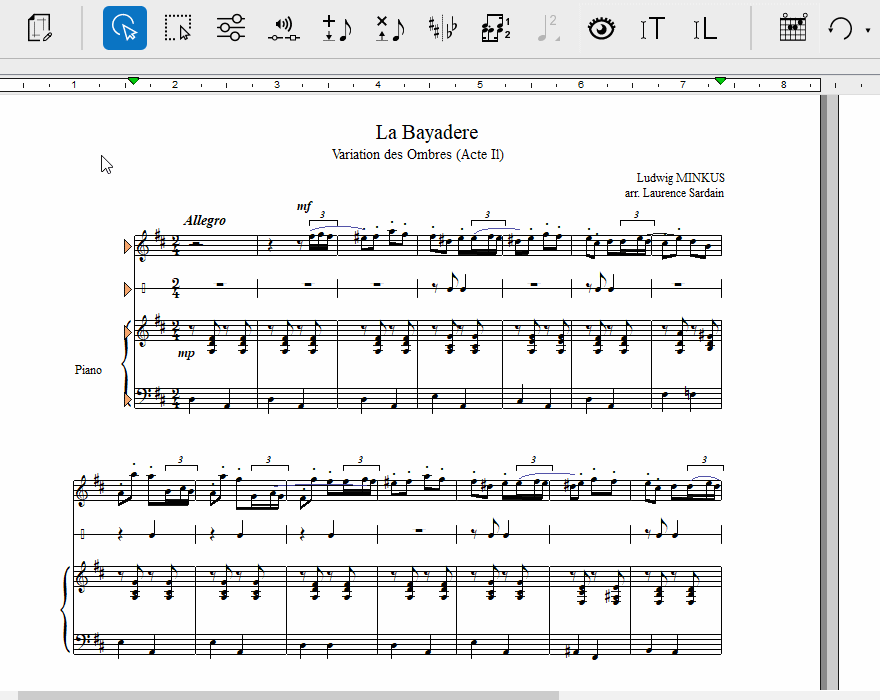
Task: Select the arrow pointer selection tool
Action: click(x=125, y=28)
